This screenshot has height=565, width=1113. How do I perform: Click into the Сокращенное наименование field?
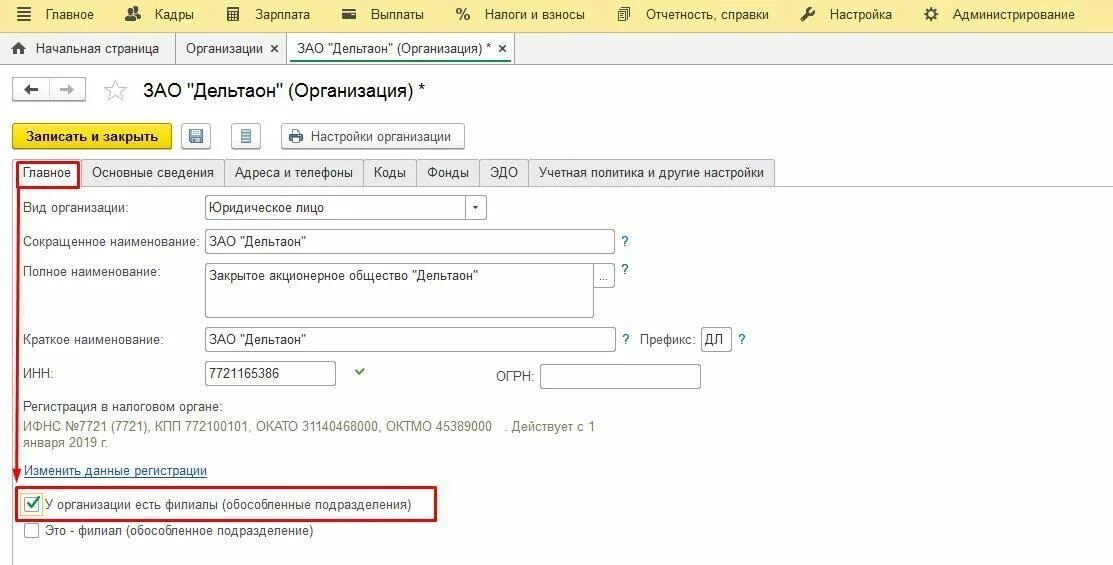pyautogui.click(x=410, y=241)
